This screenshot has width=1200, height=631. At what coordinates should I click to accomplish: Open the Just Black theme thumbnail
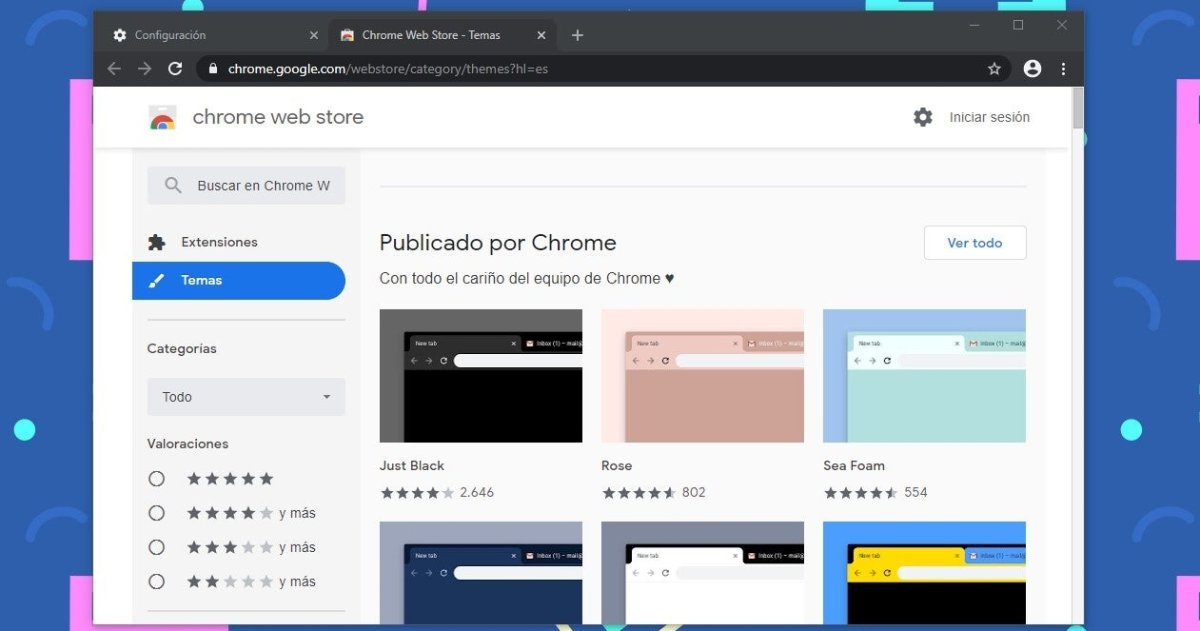point(481,376)
